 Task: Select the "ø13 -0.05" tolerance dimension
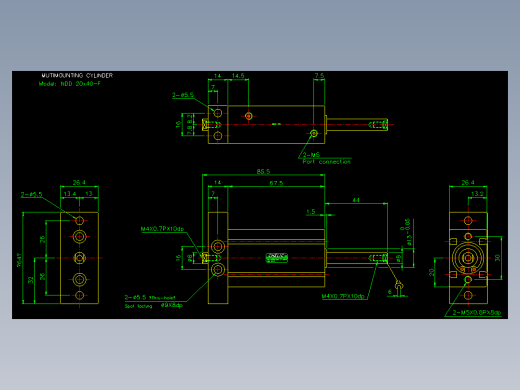click(407, 232)
